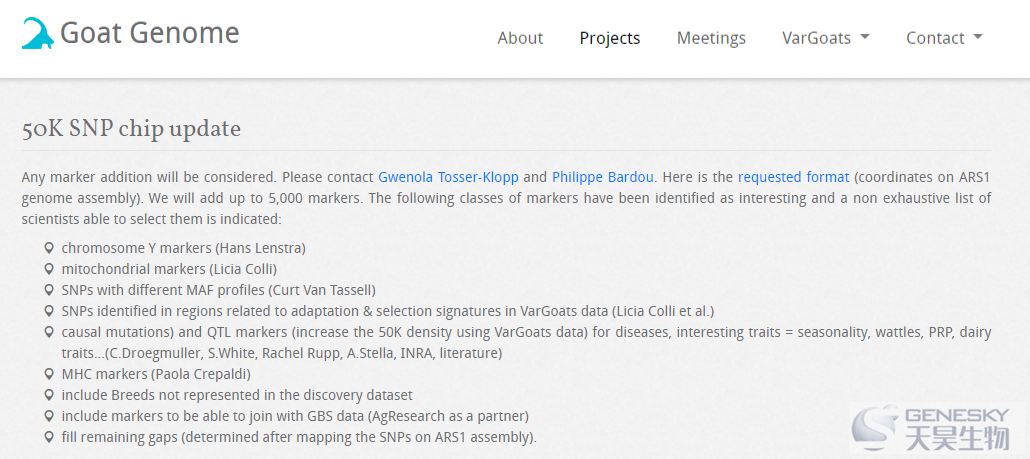Click map pin icon beside chromosome Y markers

click(48, 248)
